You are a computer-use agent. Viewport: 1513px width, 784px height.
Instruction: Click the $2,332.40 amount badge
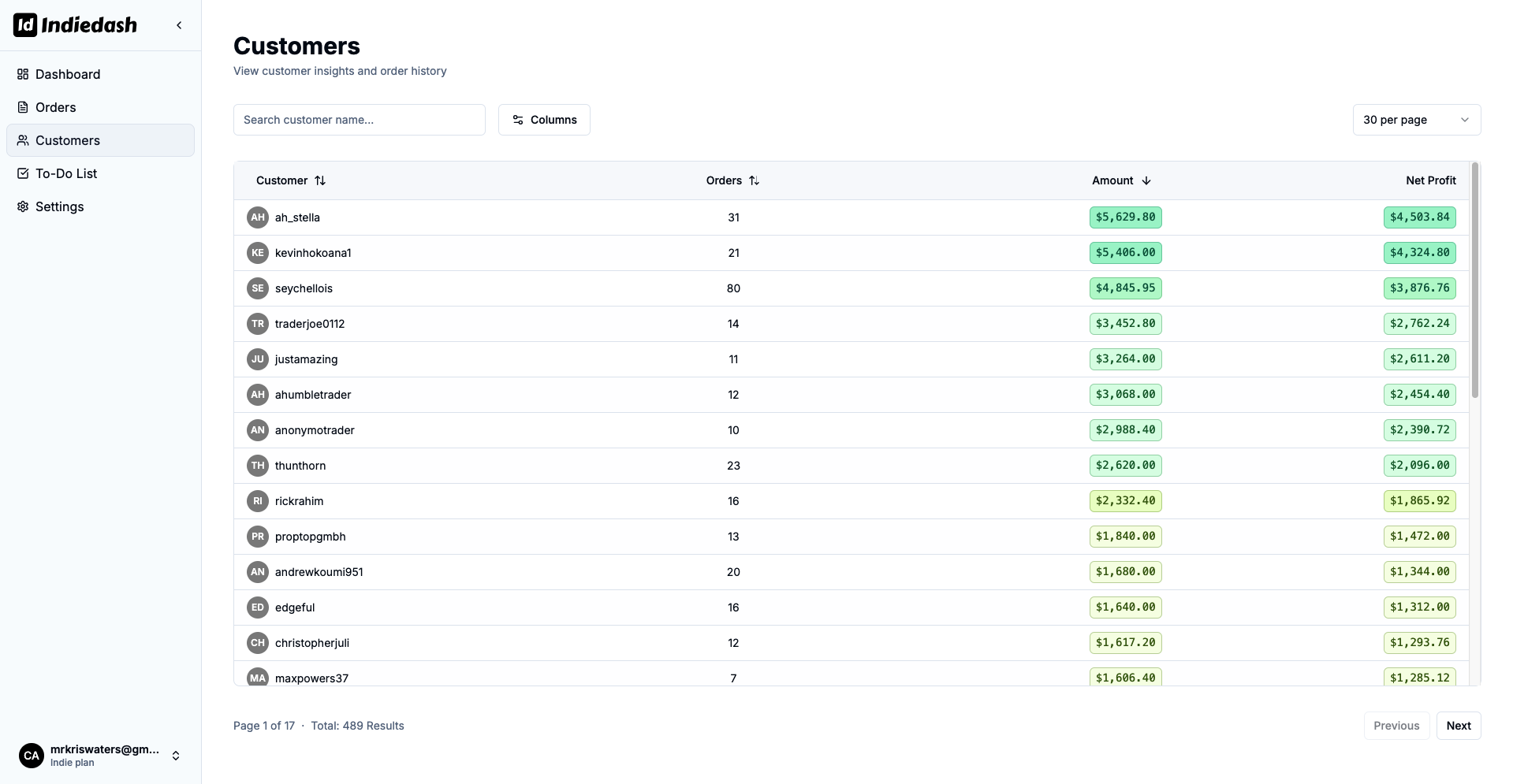pyautogui.click(x=1125, y=501)
